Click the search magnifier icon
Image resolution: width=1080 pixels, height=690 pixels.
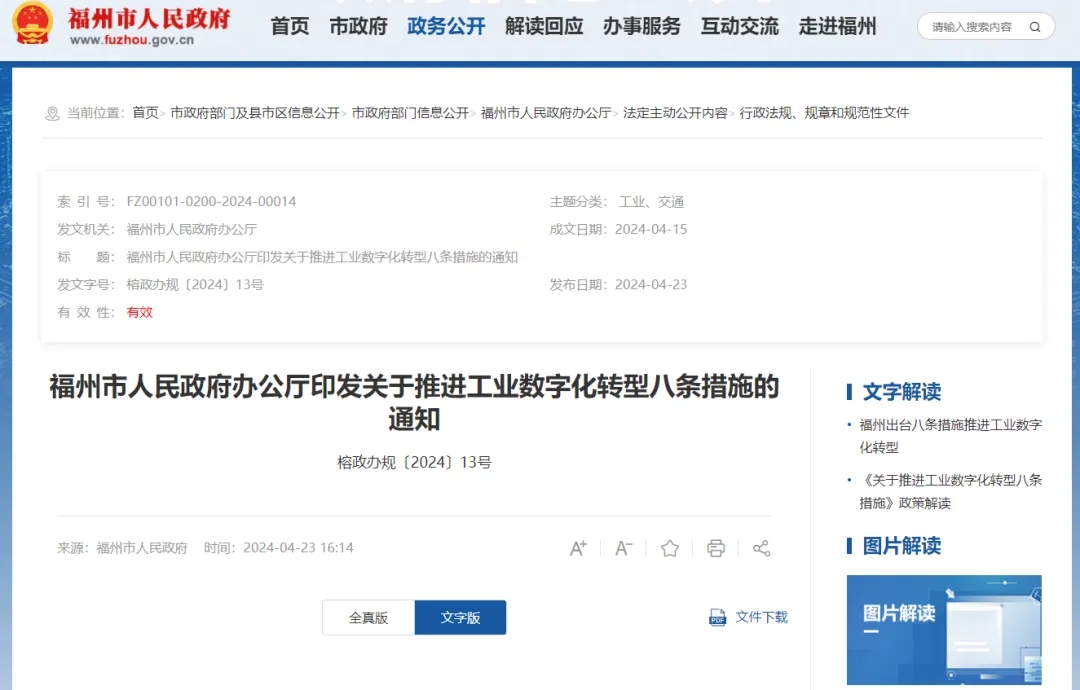point(1035,27)
